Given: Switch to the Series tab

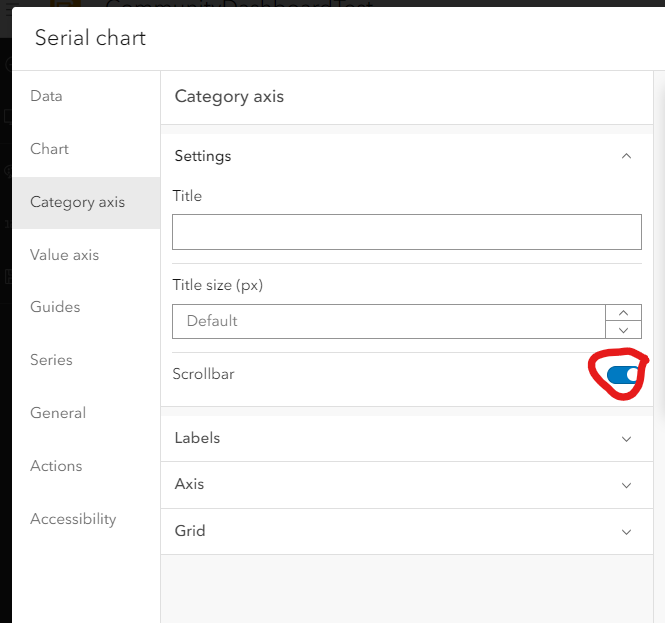Looking at the screenshot, I should tap(51, 360).
